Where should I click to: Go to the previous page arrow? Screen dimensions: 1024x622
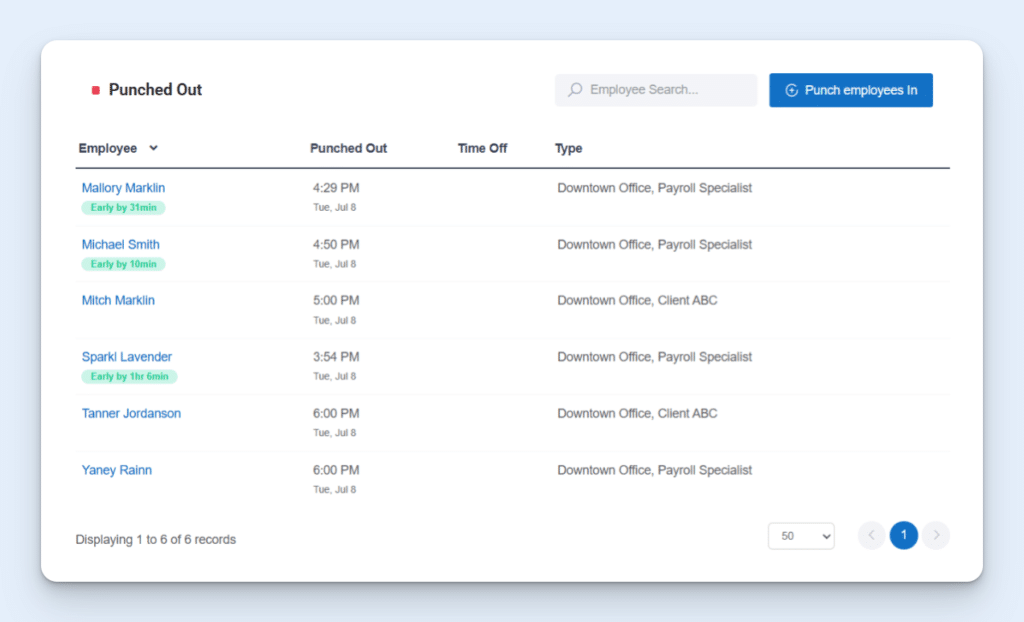(871, 536)
